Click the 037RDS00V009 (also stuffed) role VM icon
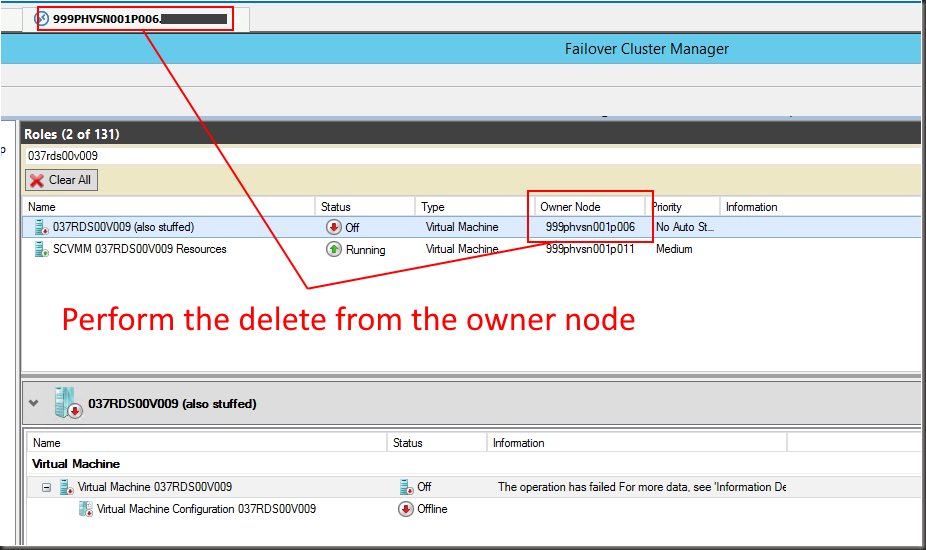Image resolution: width=926 pixels, height=550 pixels. [x=41, y=228]
